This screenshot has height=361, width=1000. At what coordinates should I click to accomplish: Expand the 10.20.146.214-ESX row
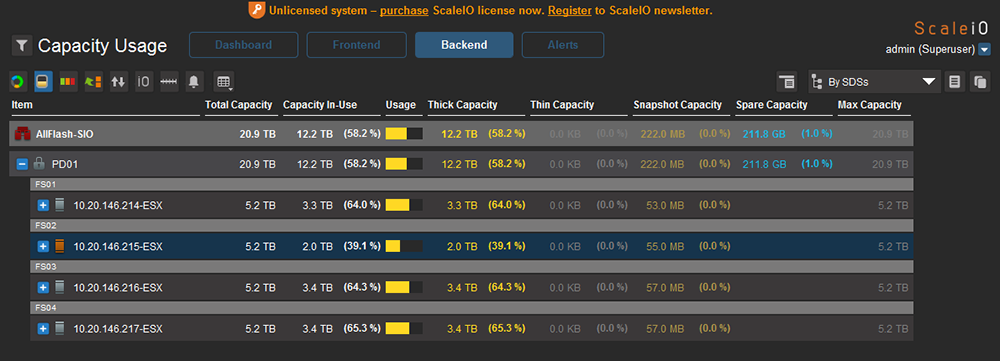(x=43, y=205)
